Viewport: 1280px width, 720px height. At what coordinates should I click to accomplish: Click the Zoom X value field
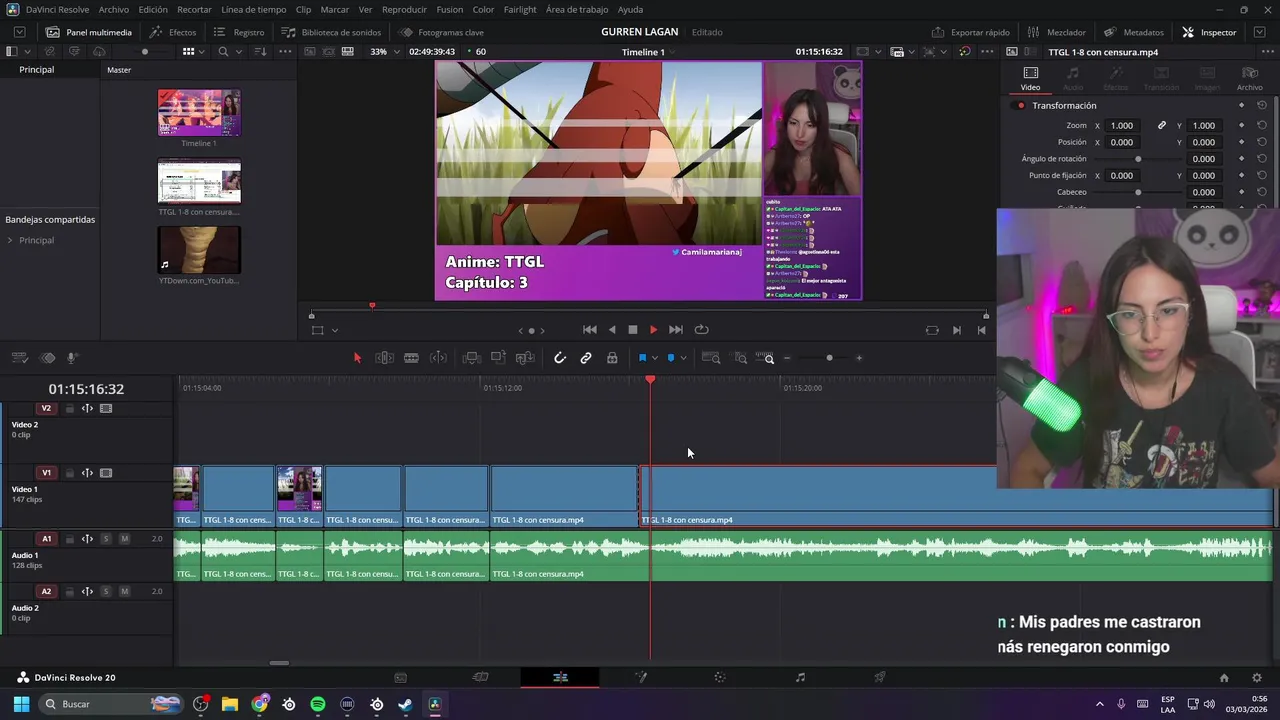point(1122,126)
